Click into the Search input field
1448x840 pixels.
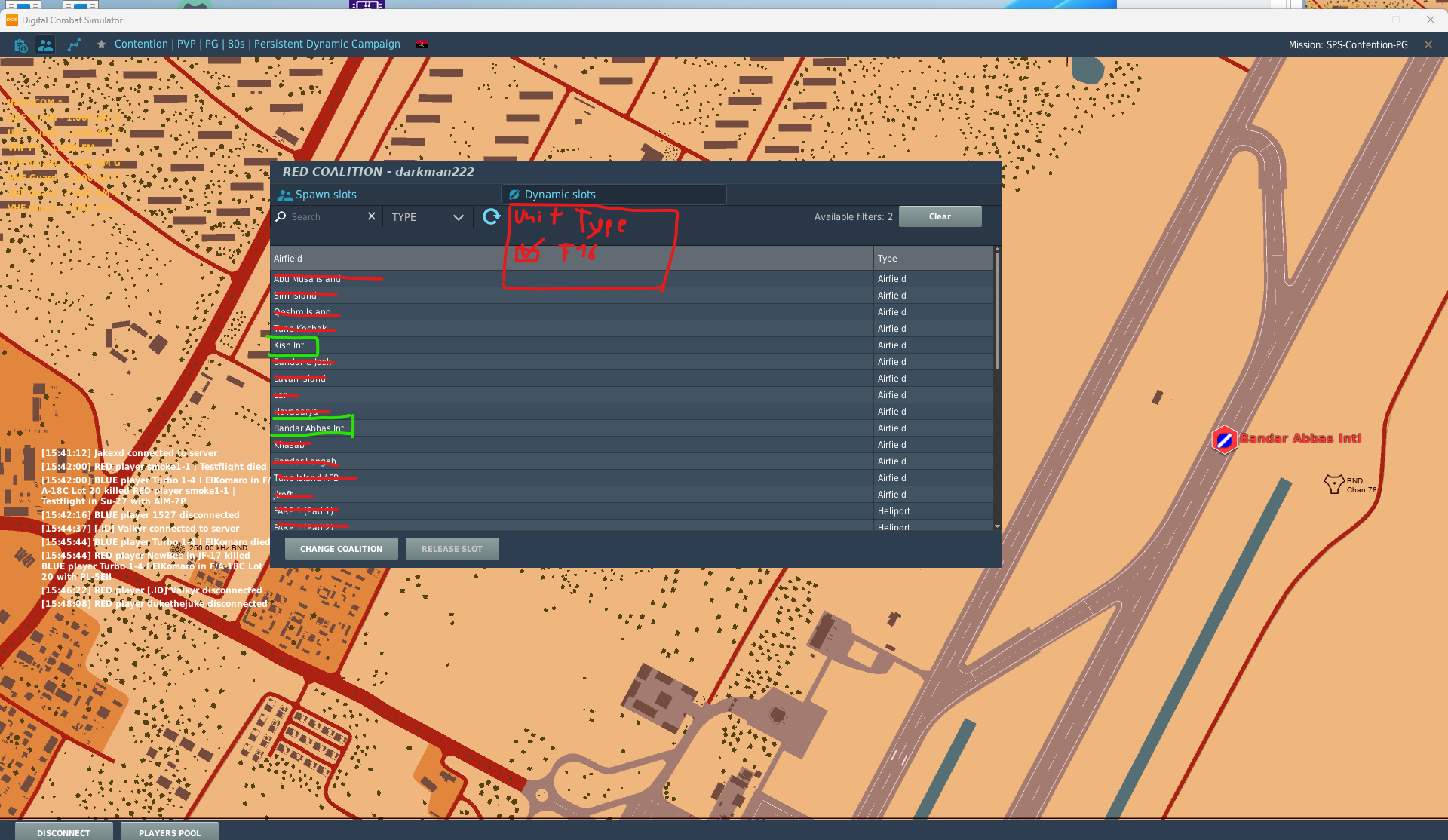326,217
